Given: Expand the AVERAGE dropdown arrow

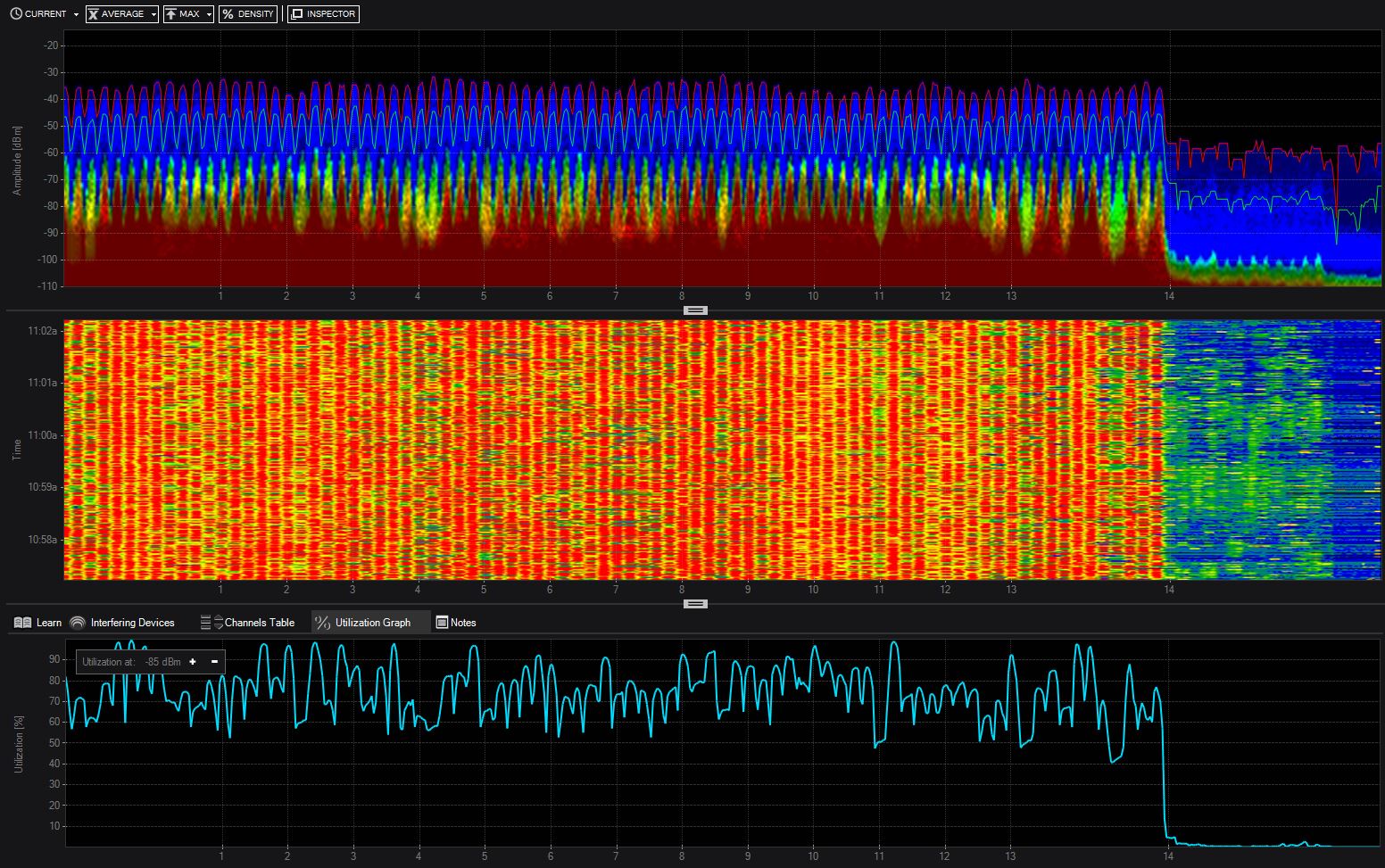Looking at the screenshot, I should (x=153, y=15).
